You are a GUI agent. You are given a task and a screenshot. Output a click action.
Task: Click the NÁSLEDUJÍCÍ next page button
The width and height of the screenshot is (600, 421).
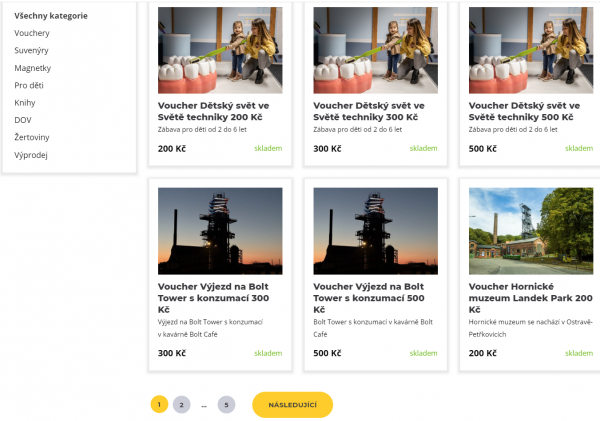click(x=292, y=405)
